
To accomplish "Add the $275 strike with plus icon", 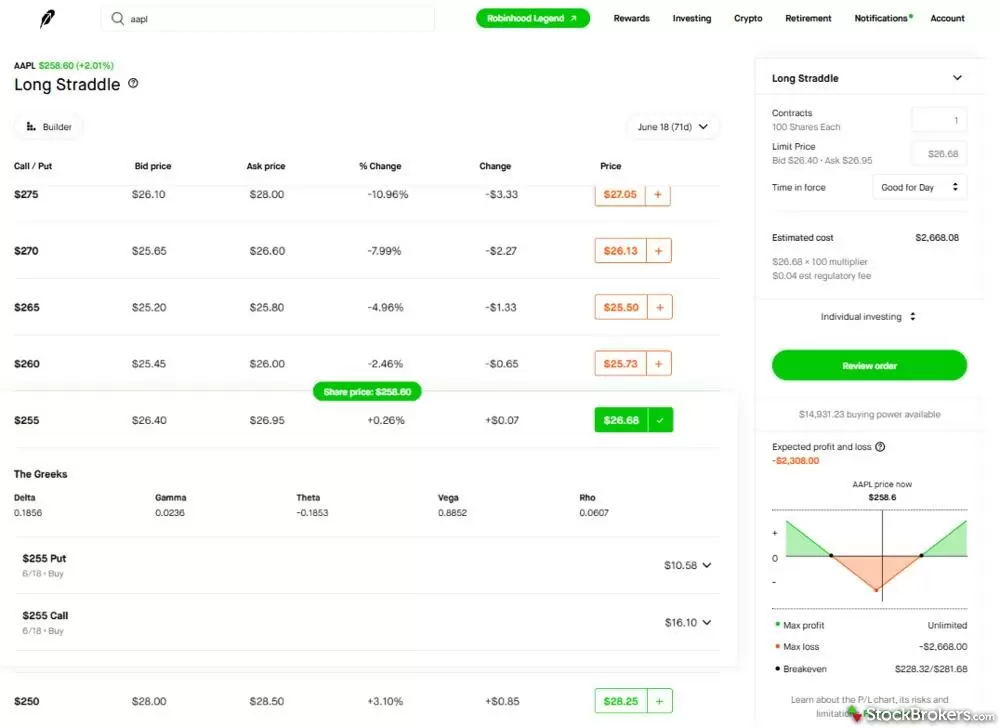I will click(658, 194).
